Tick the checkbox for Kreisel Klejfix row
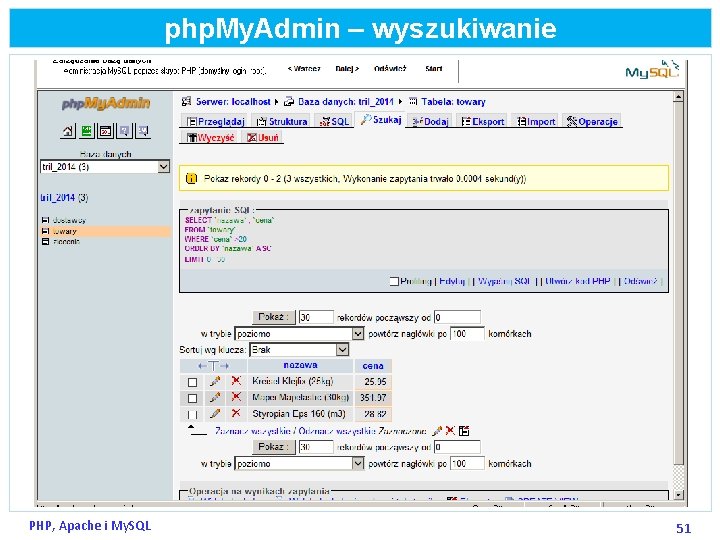 [192, 382]
